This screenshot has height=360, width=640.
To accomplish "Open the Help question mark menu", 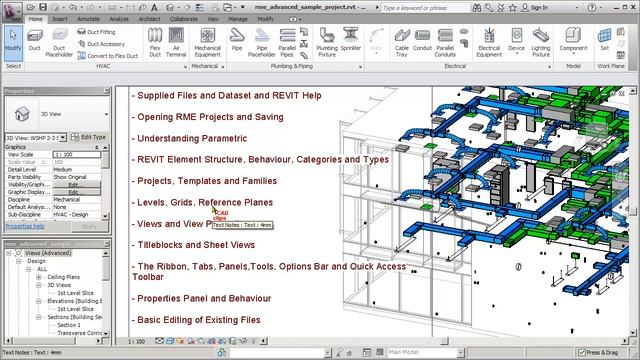I will (x=591, y=7).
